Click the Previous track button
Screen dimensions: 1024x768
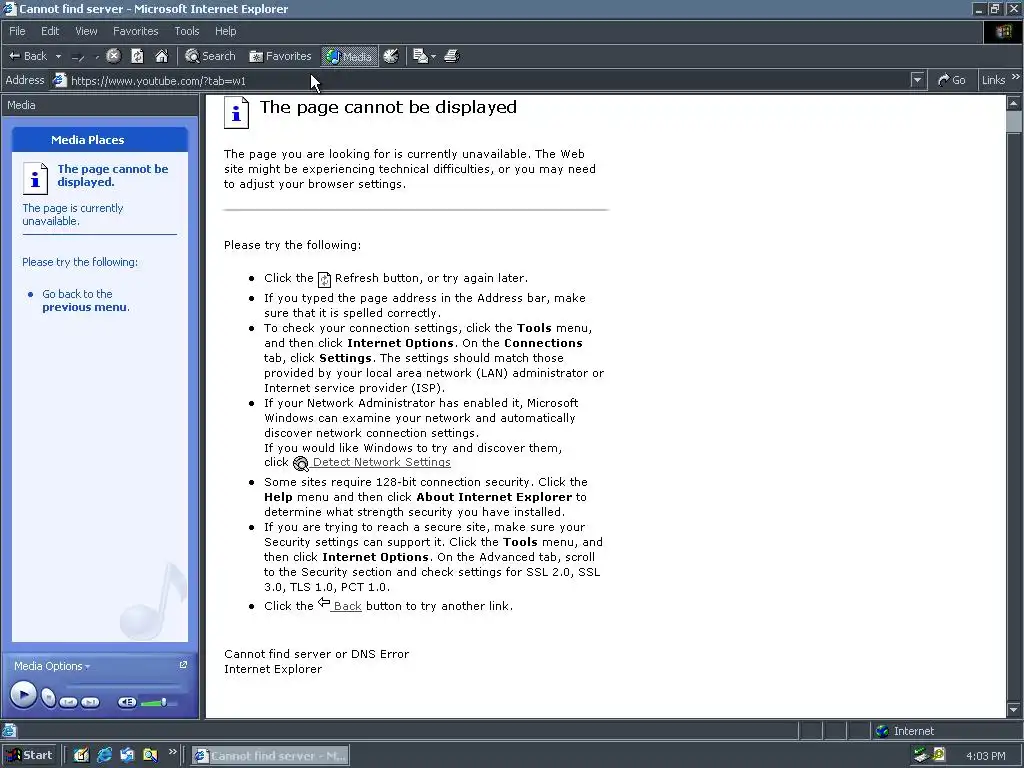68,702
